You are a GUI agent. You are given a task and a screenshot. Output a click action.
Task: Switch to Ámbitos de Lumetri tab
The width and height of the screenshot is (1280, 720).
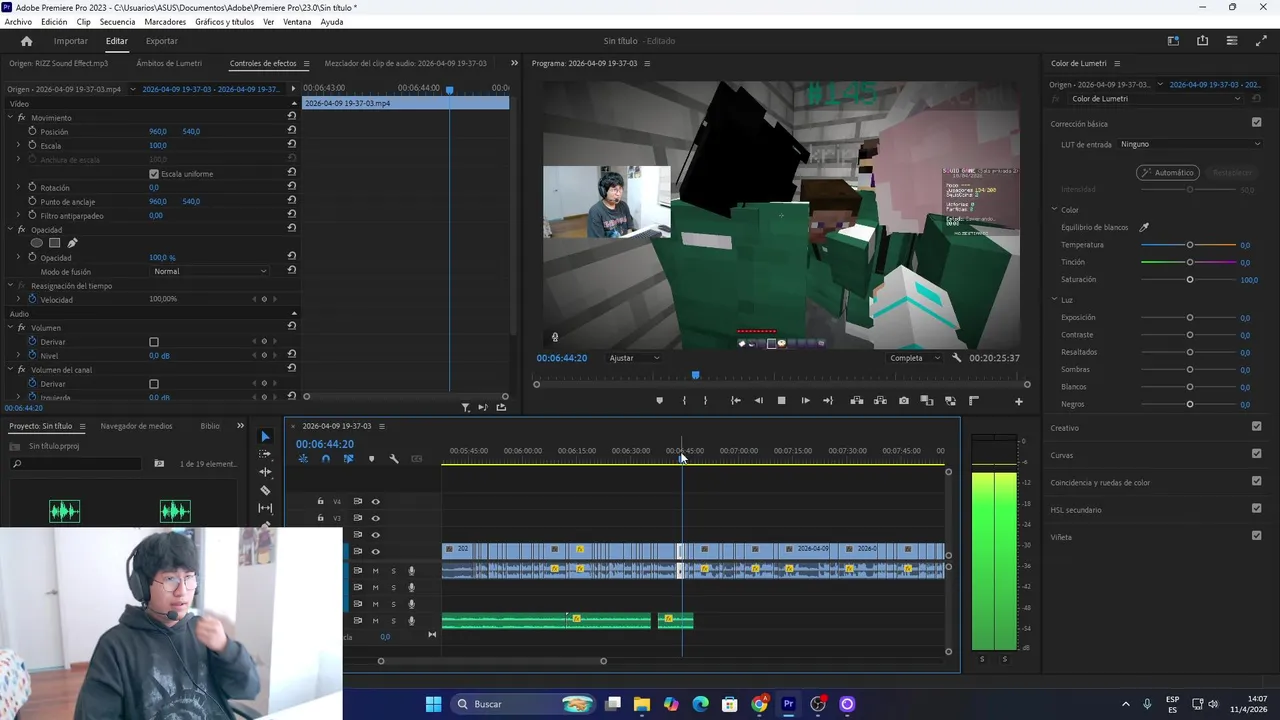[169, 63]
